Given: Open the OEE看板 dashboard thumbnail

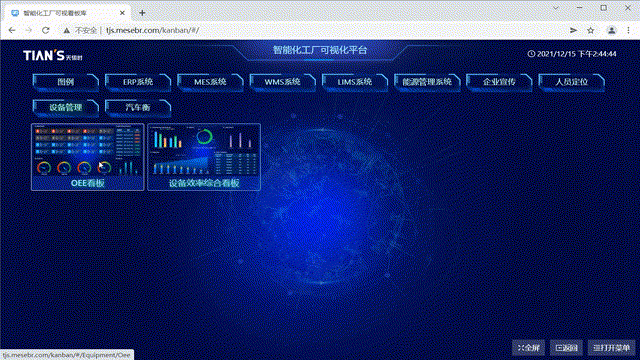Looking at the screenshot, I should [88, 157].
